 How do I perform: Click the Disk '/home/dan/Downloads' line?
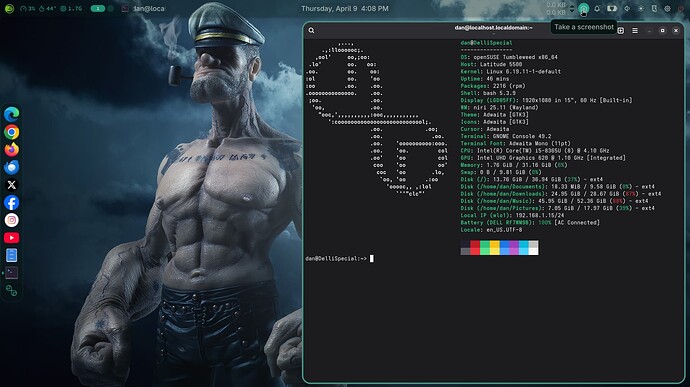point(561,194)
